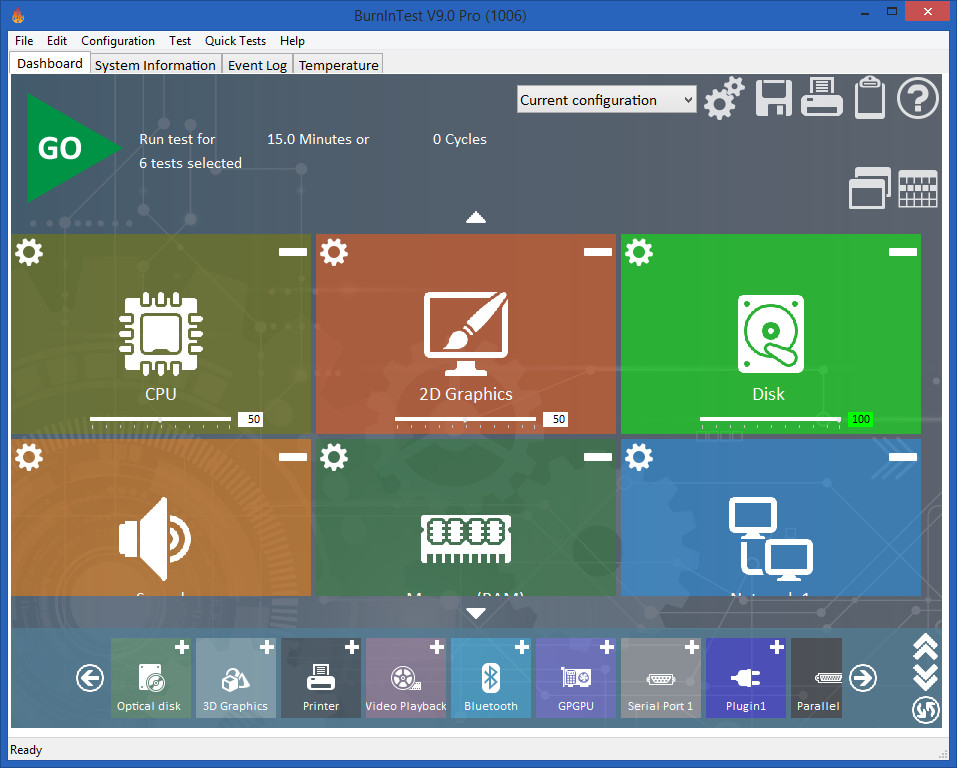Add the Optical disk test

182,647
